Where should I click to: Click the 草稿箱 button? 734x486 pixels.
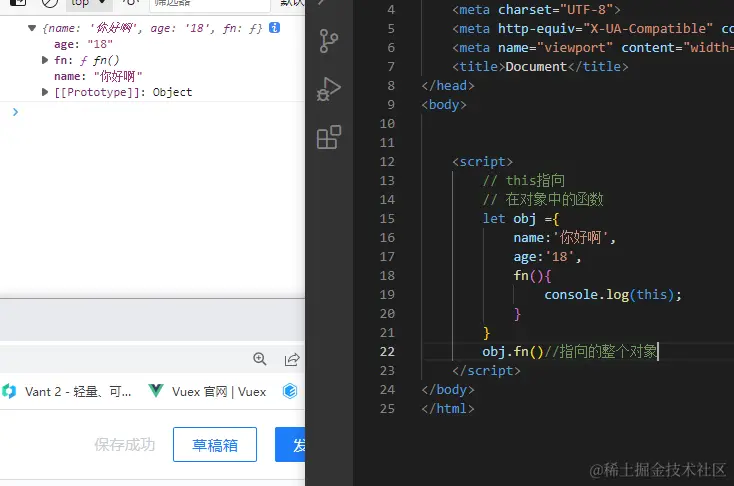point(215,444)
